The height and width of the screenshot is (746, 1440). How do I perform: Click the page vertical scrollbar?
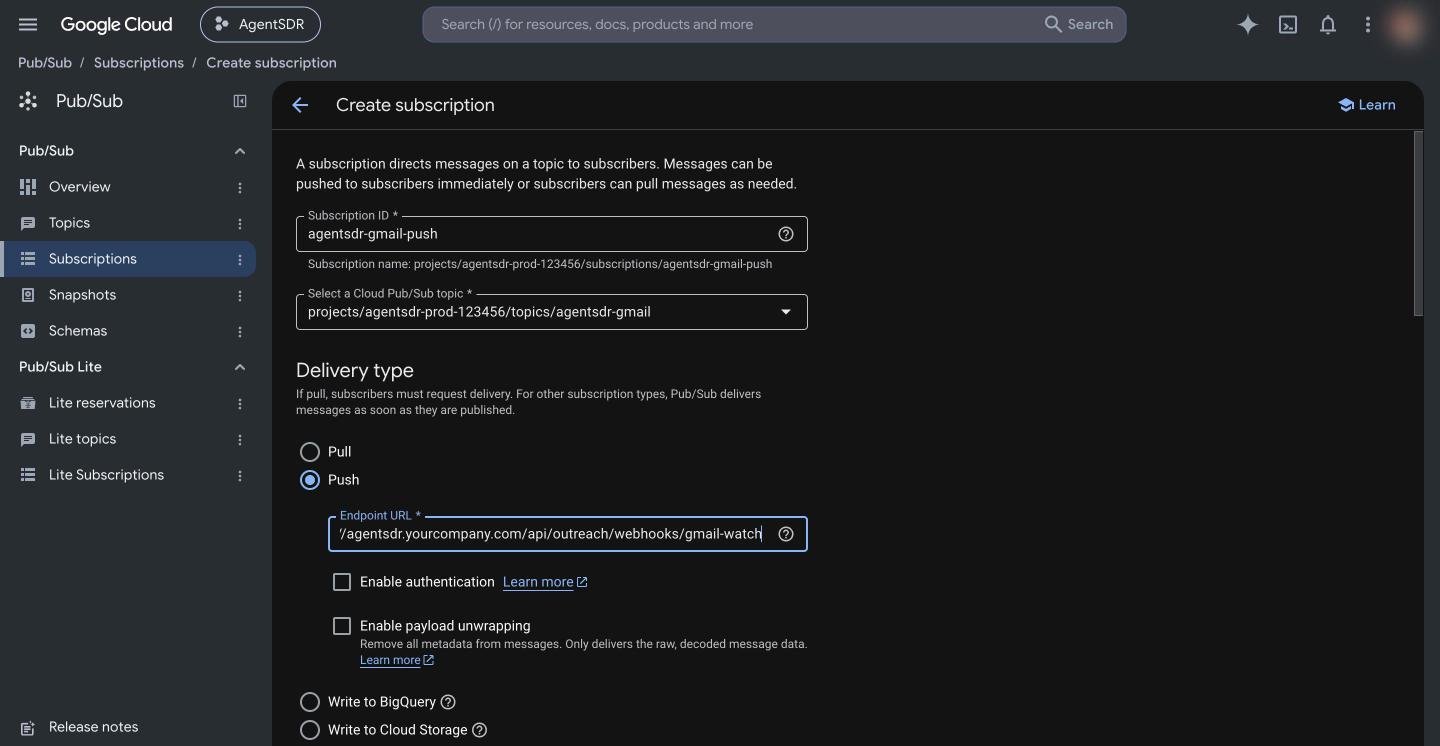click(x=1418, y=225)
